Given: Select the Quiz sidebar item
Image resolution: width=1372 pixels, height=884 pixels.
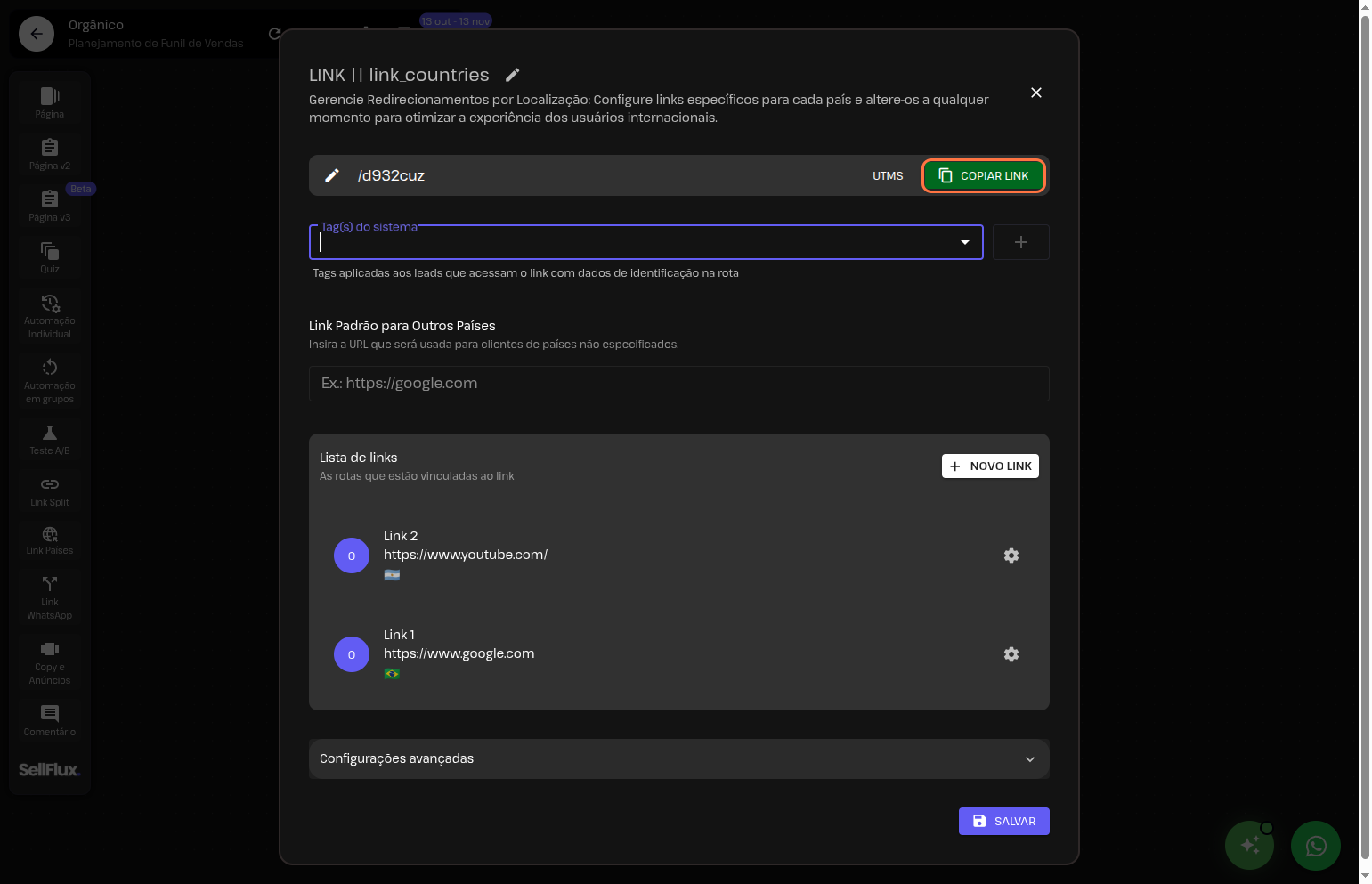Looking at the screenshot, I should 50,258.
